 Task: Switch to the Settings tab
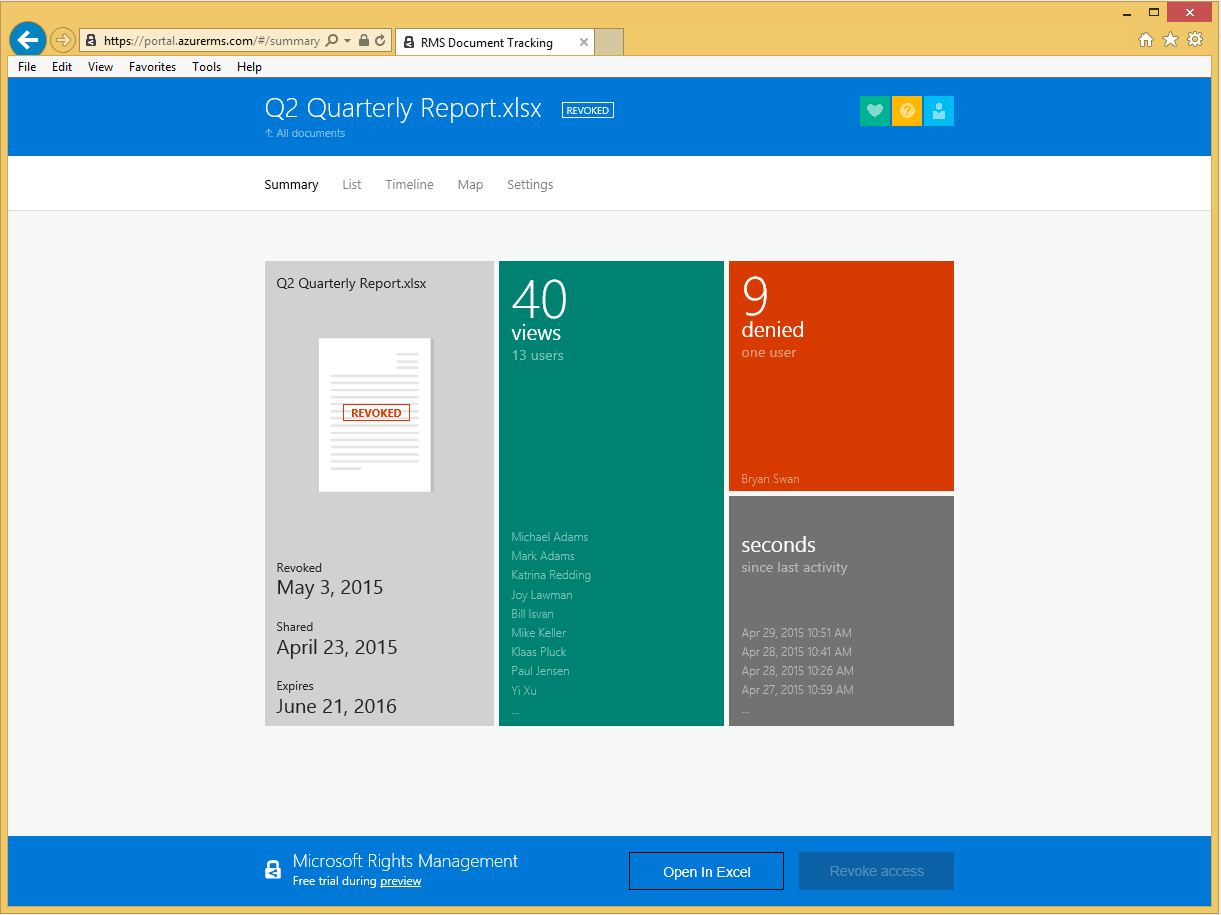[x=530, y=185]
